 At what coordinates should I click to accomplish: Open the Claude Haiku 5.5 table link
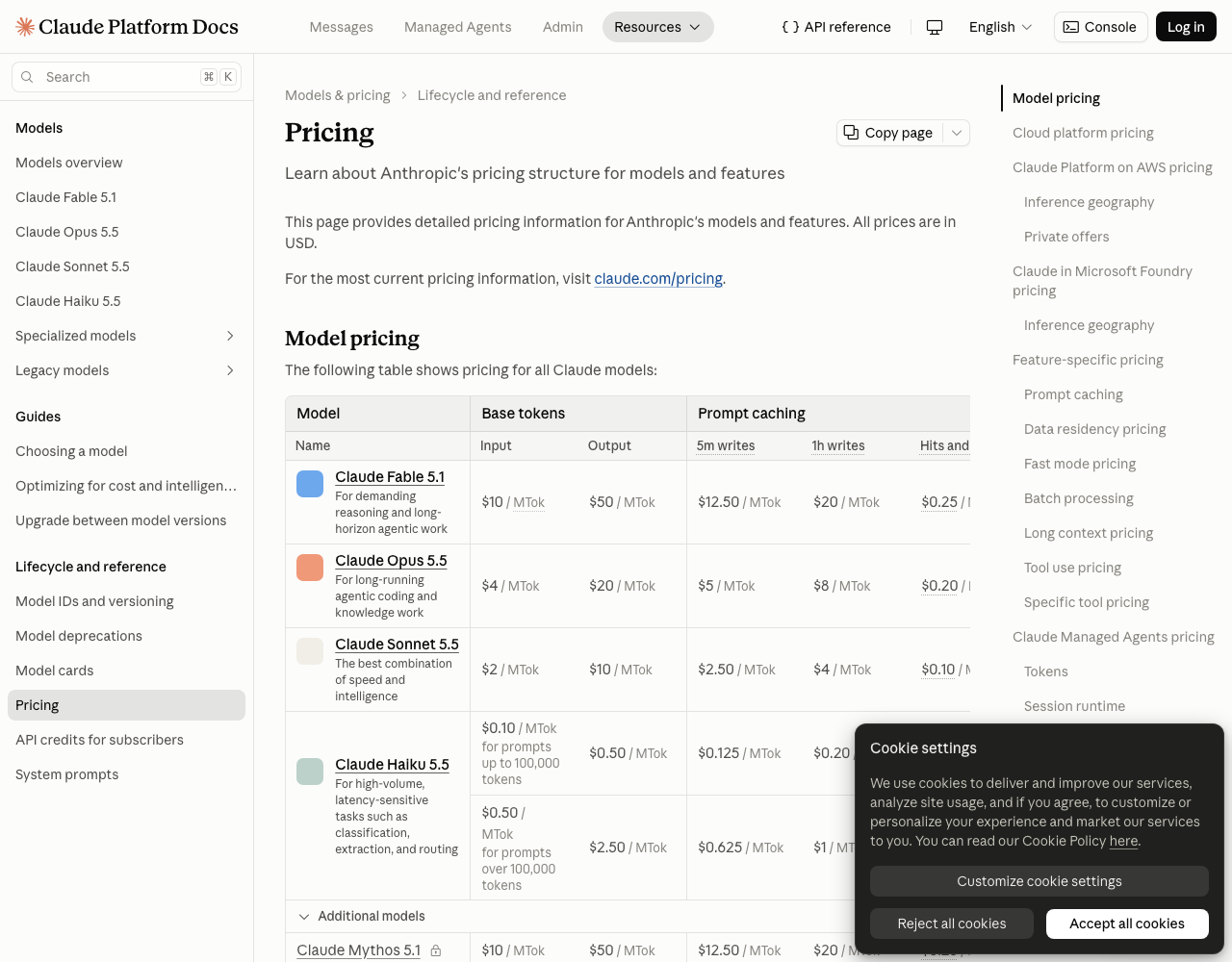pyautogui.click(x=392, y=765)
